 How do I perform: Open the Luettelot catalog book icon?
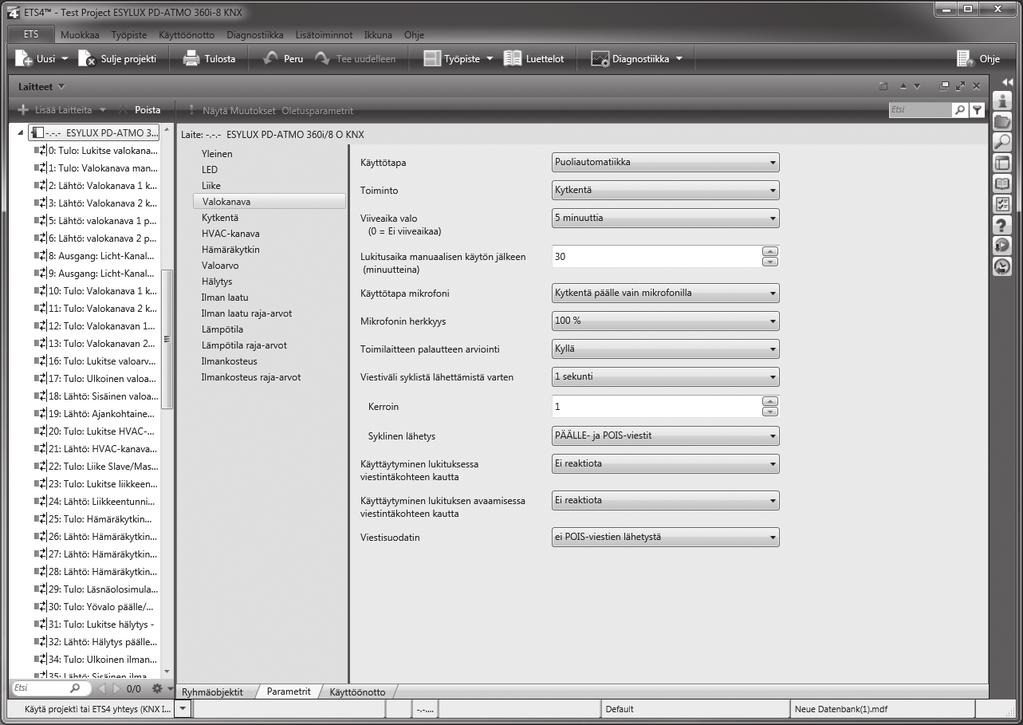pos(513,59)
